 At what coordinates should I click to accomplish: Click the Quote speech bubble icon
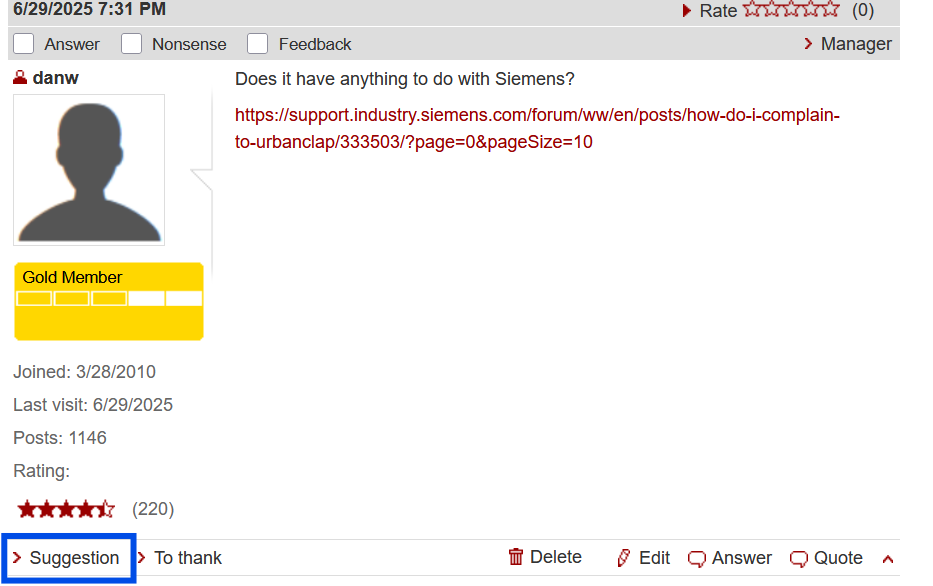799,558
